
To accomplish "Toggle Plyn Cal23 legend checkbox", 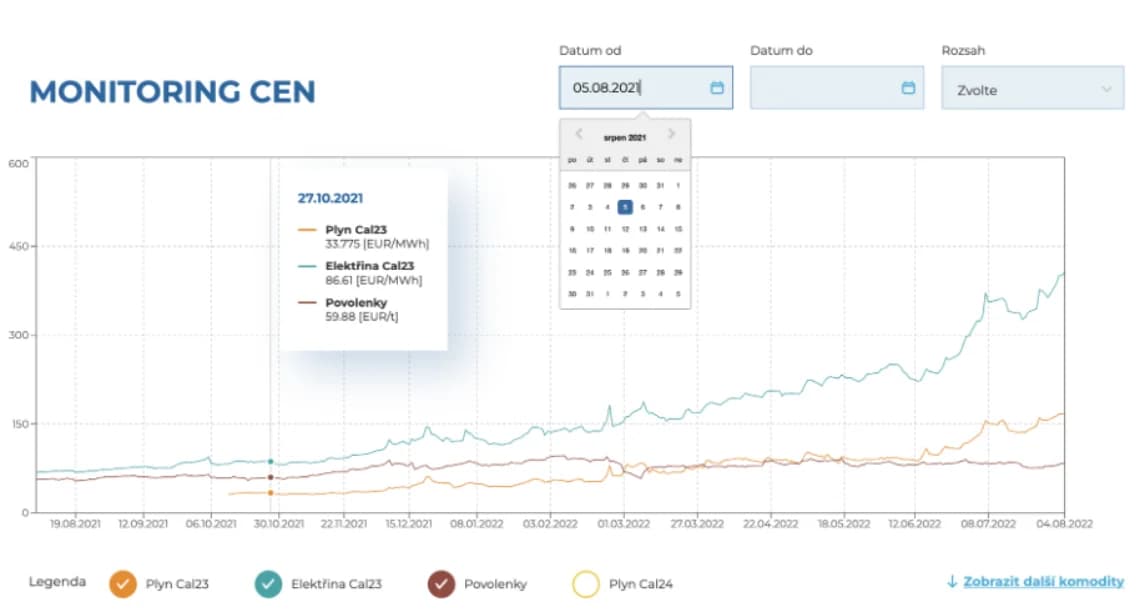I will 123,583.
